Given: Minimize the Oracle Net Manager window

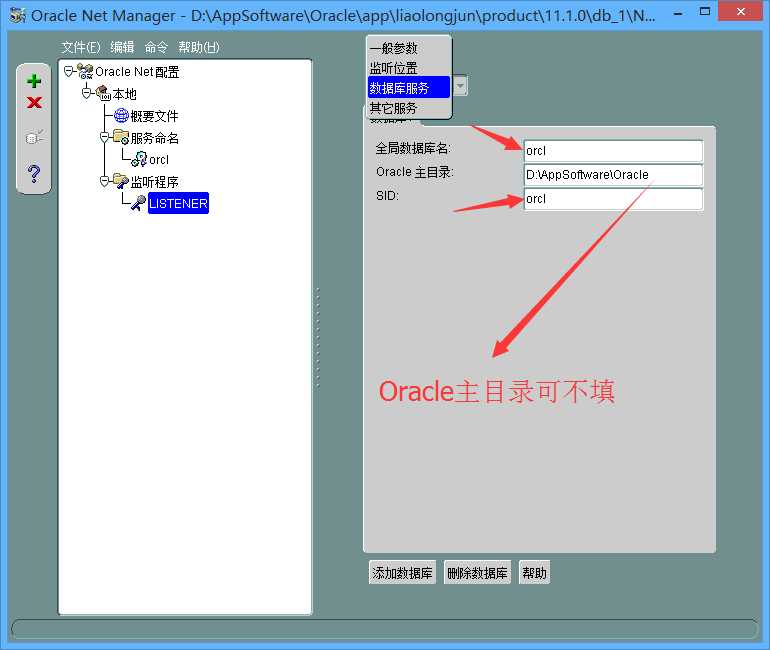Looking at the screenshot, I should pos(678,13).
